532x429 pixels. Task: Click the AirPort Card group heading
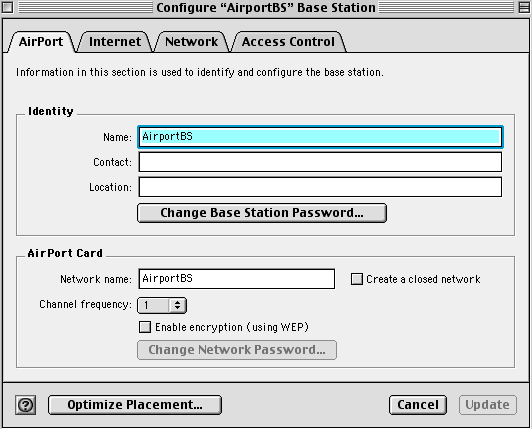tap(65, 253)
